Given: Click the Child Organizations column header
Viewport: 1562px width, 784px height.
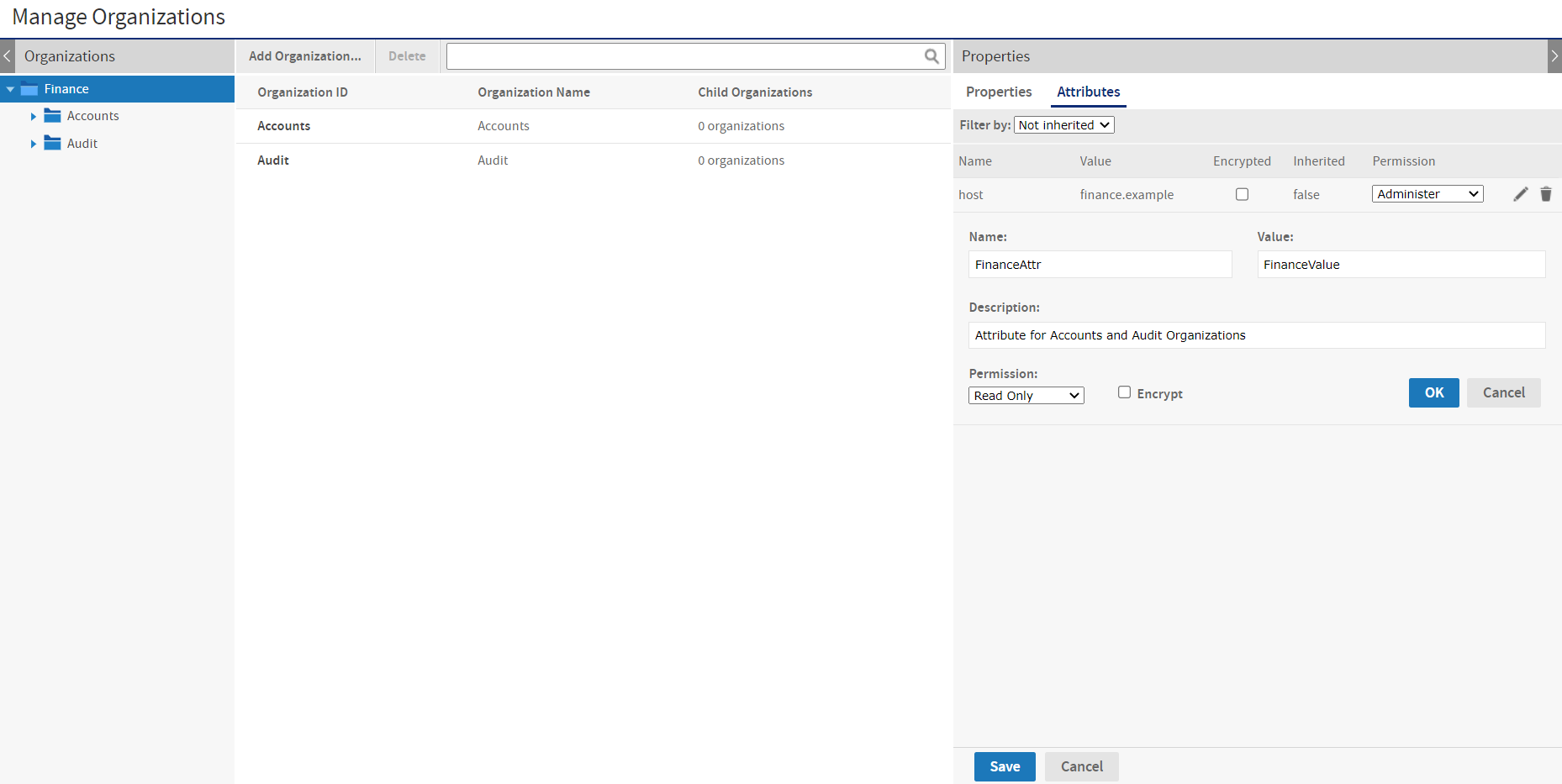Looking at the screenshot, I should coord(755,92).
